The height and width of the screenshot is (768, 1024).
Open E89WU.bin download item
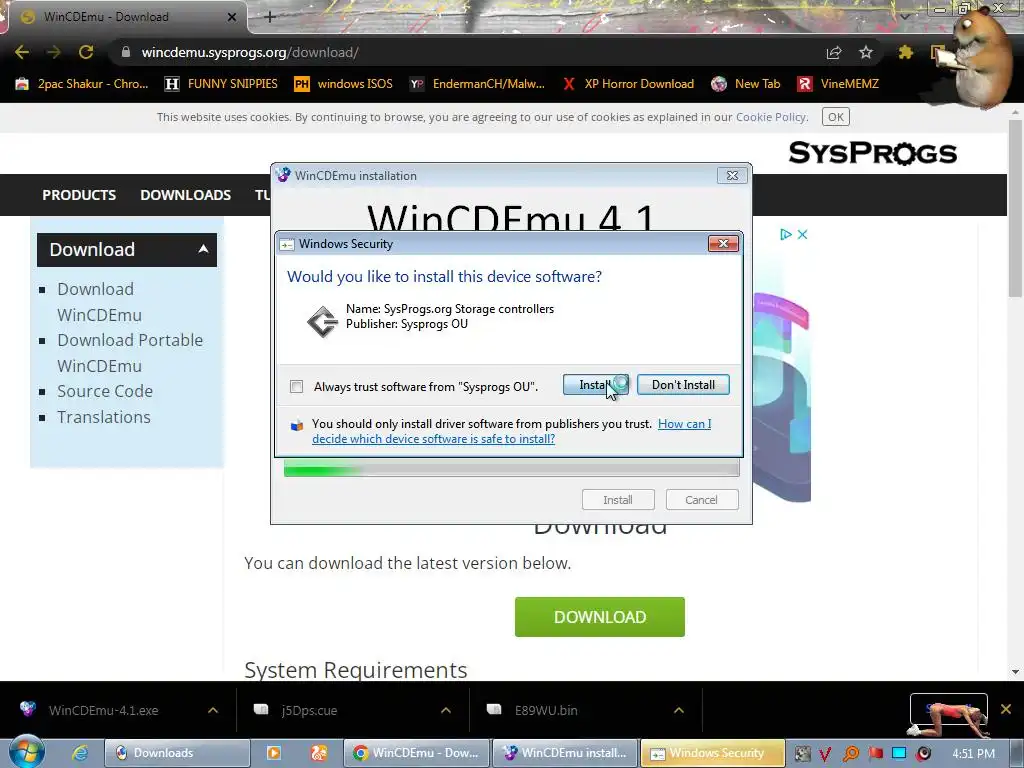[x=546, y=710]
